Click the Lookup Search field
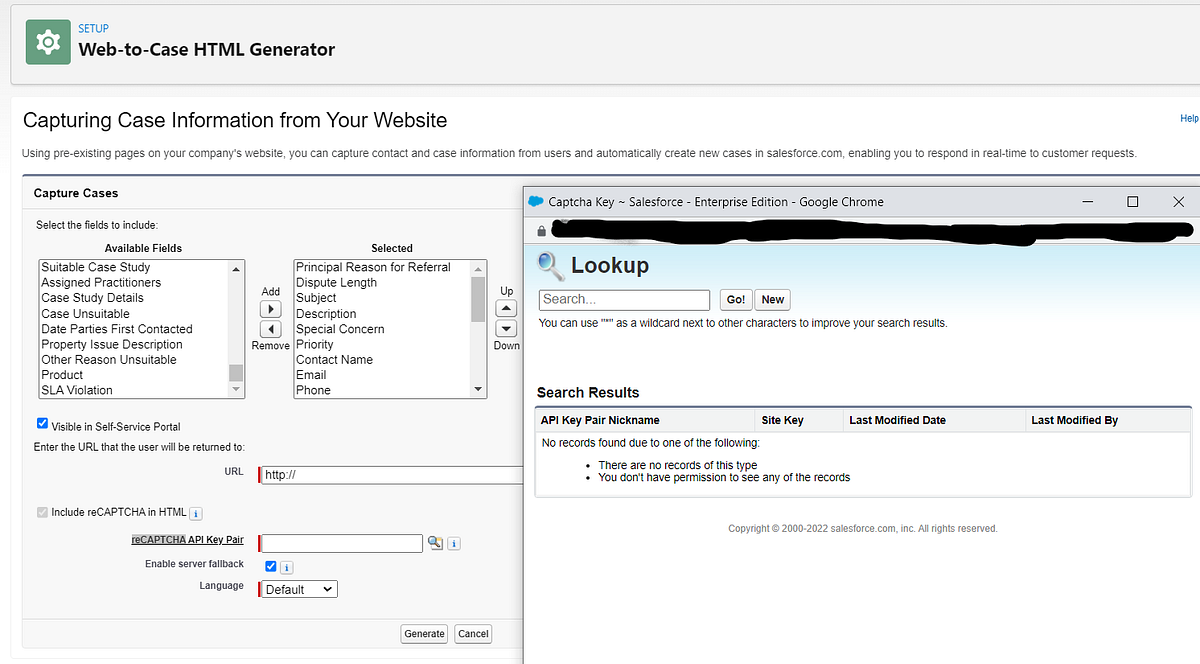The width and height of the screenshot is (1200, 664). 624,300
